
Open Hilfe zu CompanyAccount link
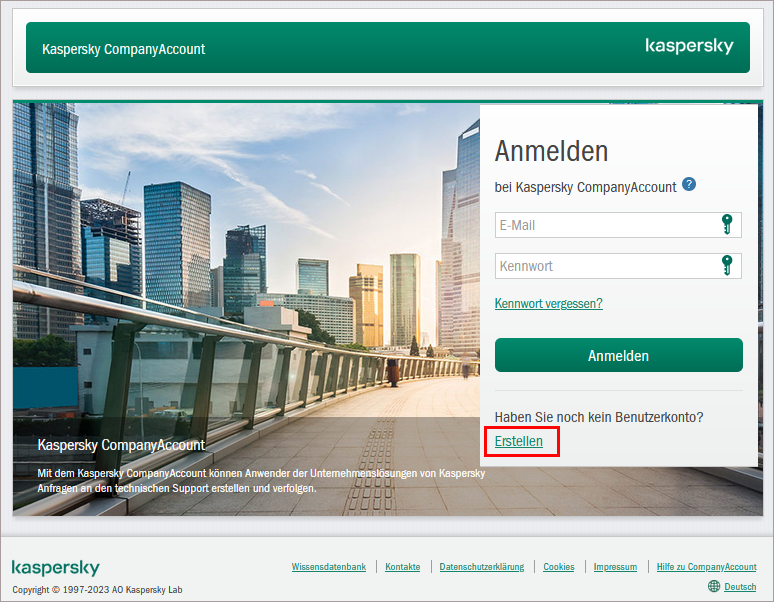(x=706, y=566)
